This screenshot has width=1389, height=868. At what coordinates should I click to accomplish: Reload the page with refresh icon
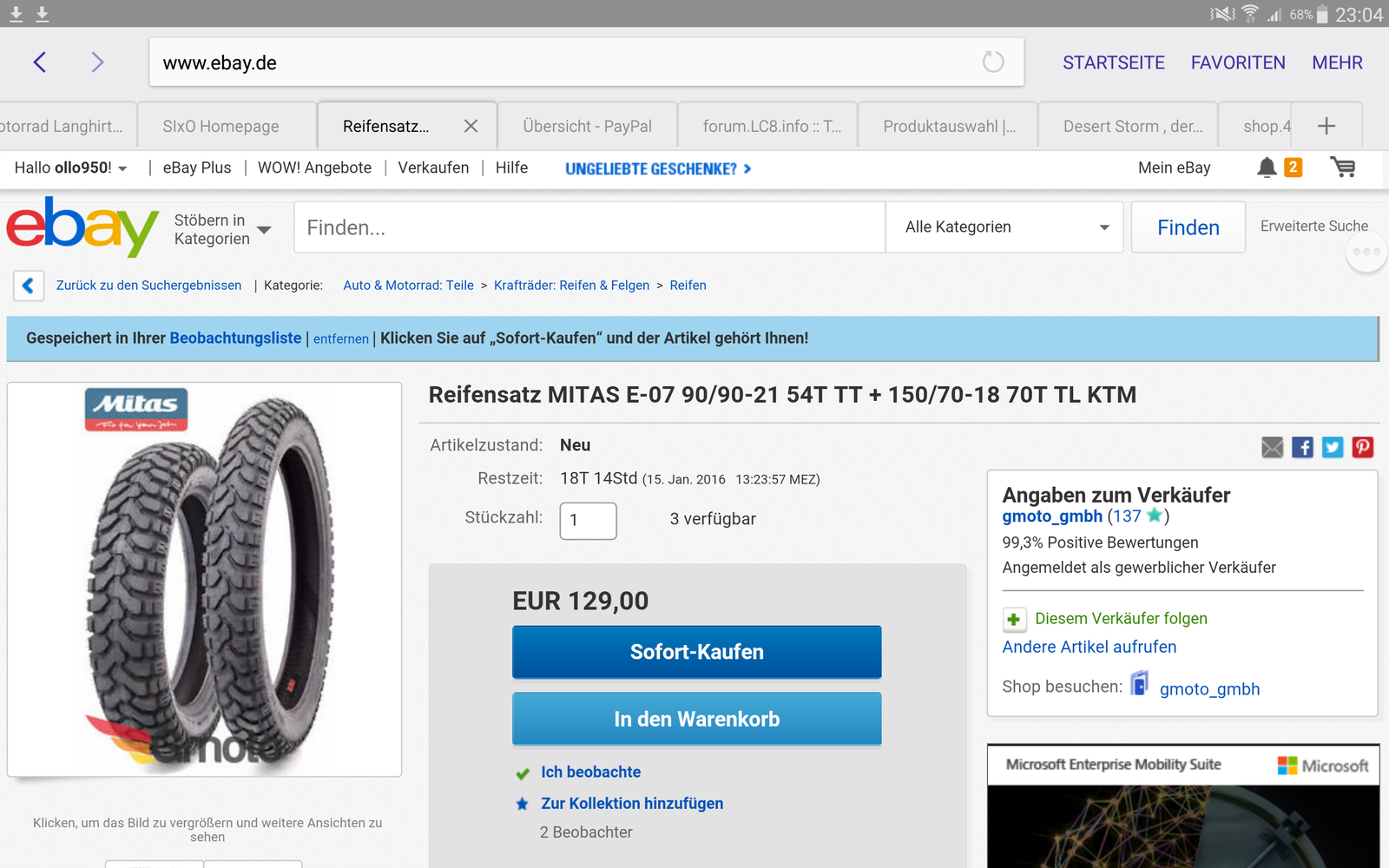pos(992,62)
